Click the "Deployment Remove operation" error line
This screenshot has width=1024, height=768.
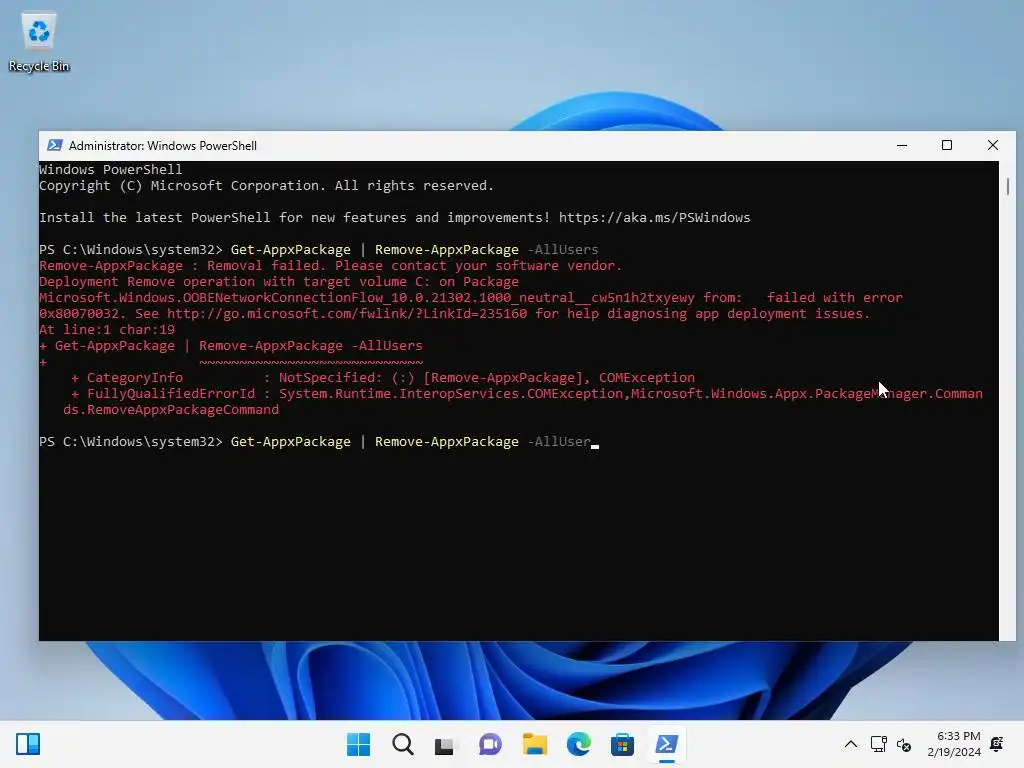coord(279,281)
